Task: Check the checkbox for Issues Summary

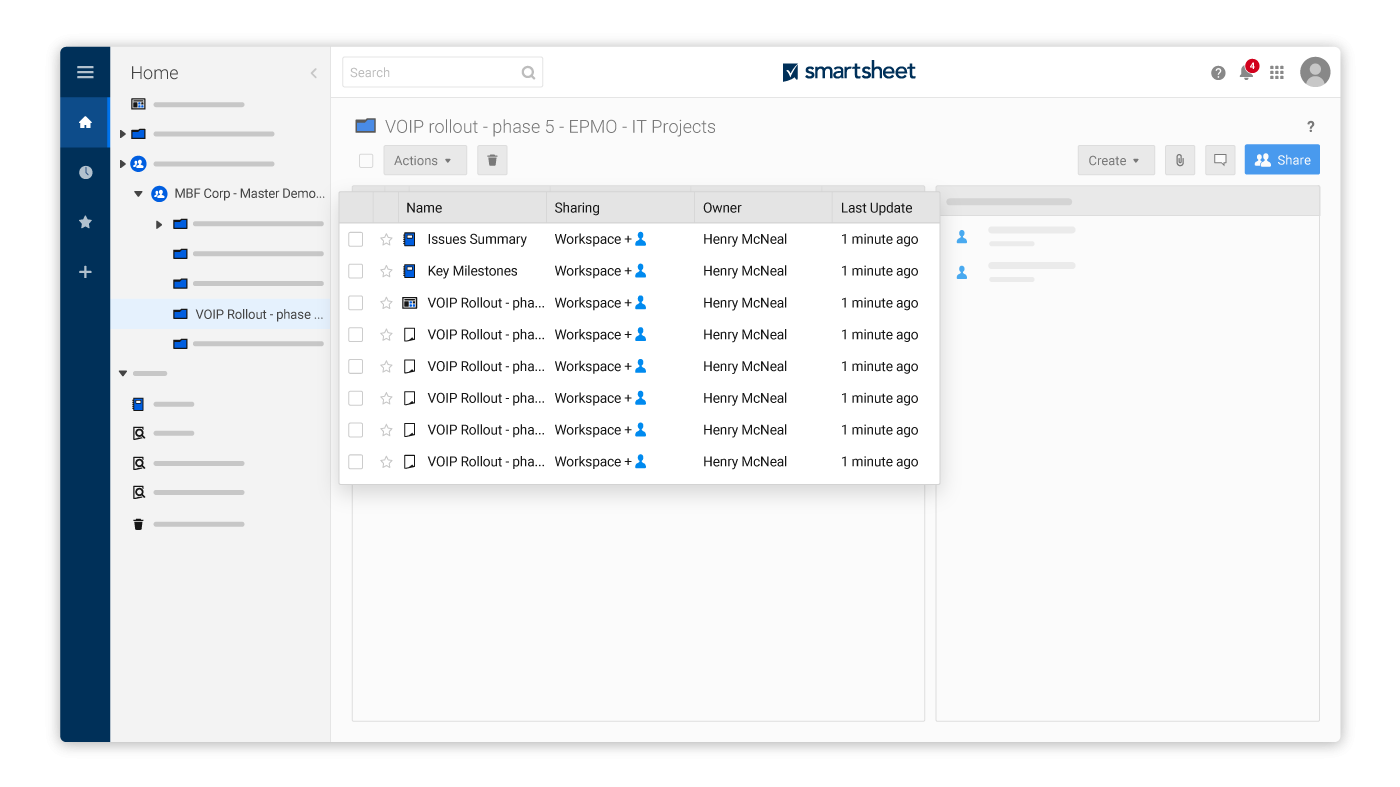Action: click(x=355, y=239)
